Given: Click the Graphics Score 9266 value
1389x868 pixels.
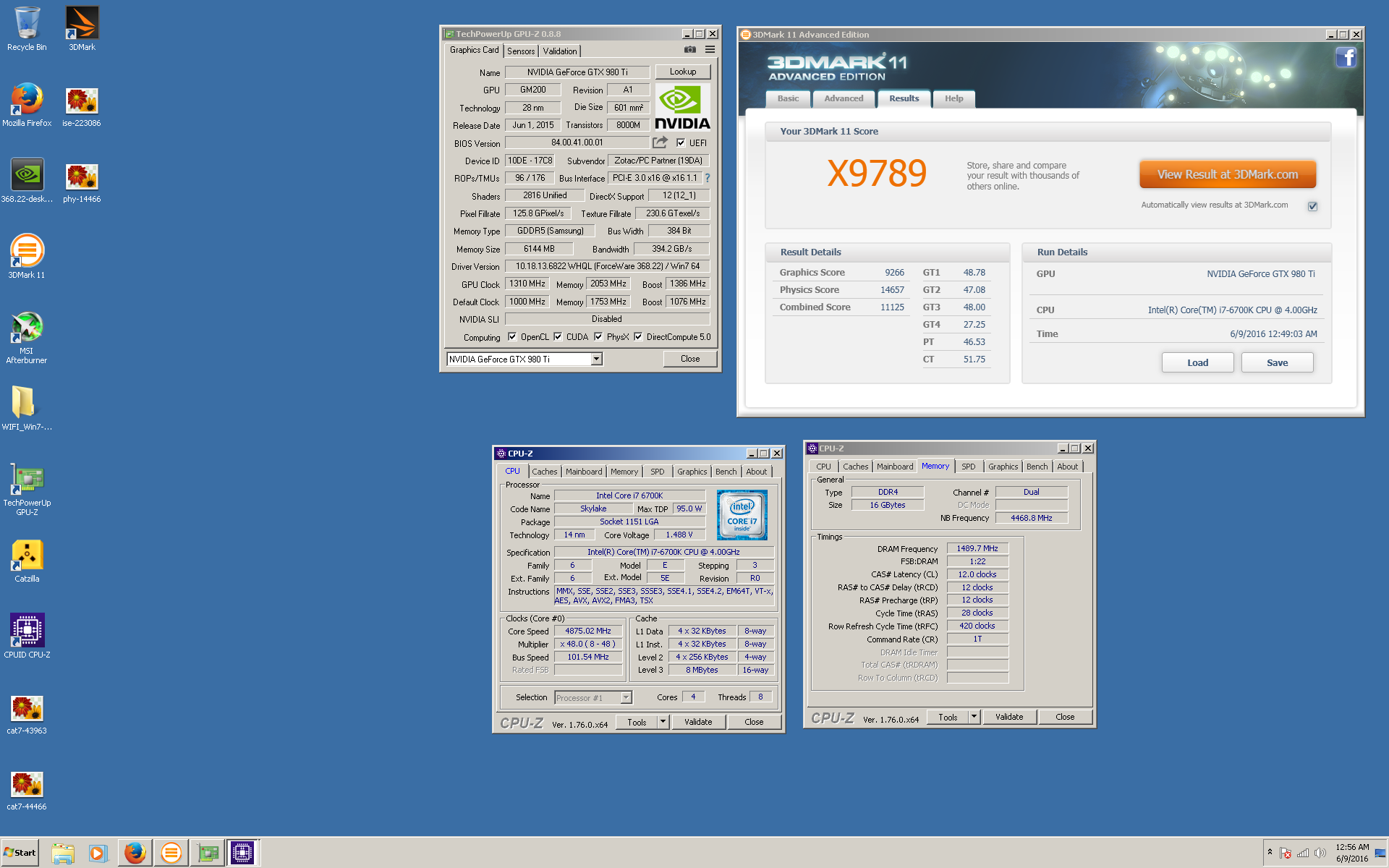Looking at the screenshot, I should (894, 273).
